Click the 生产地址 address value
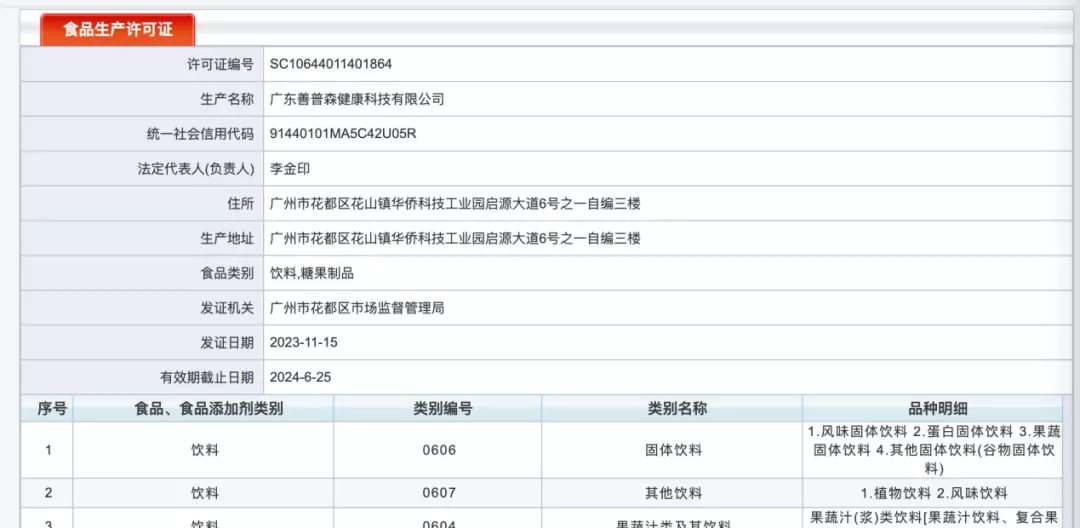 pos(455,238)
